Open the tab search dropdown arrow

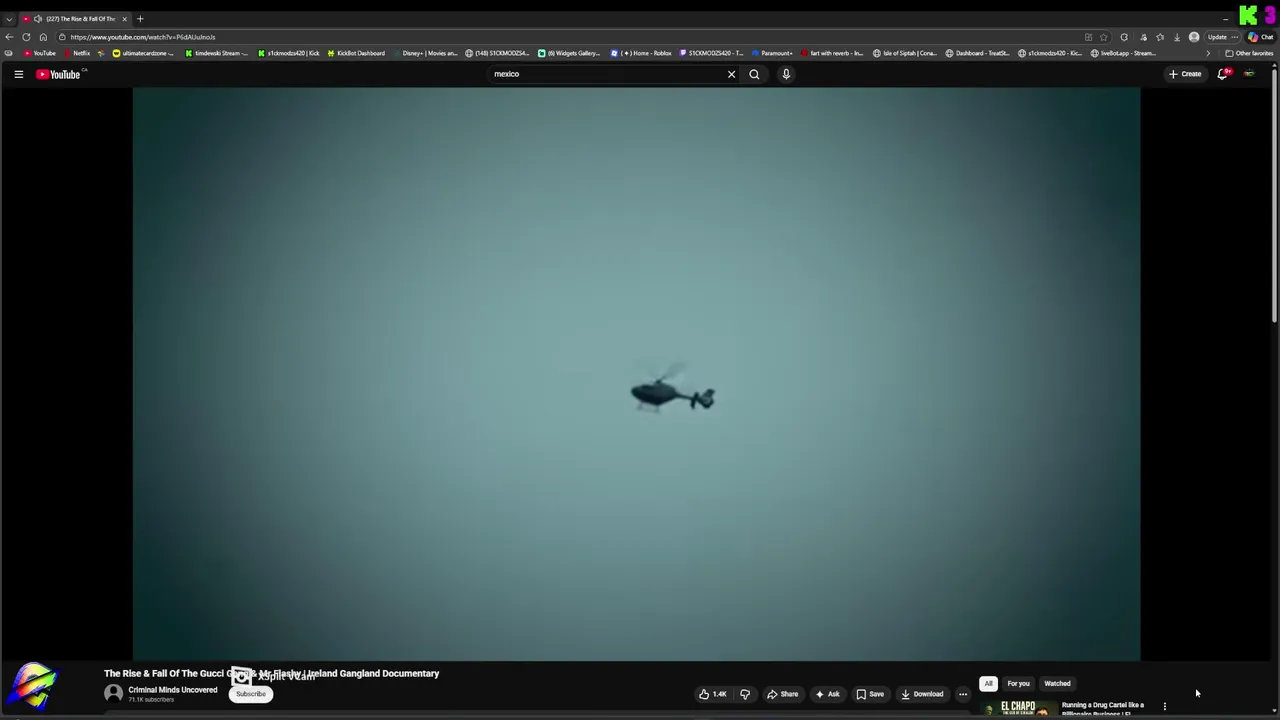(x=9, y=19)
